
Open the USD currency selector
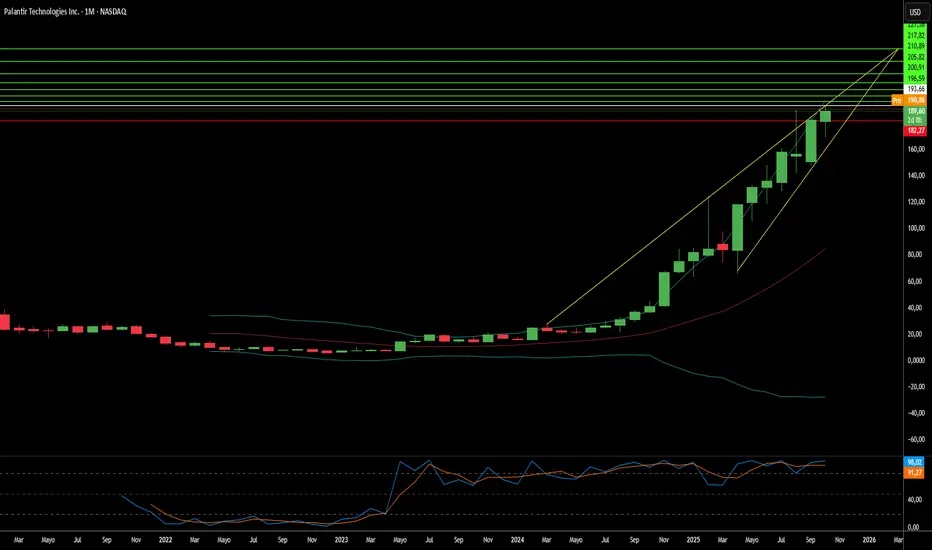(x=915, y=12)
